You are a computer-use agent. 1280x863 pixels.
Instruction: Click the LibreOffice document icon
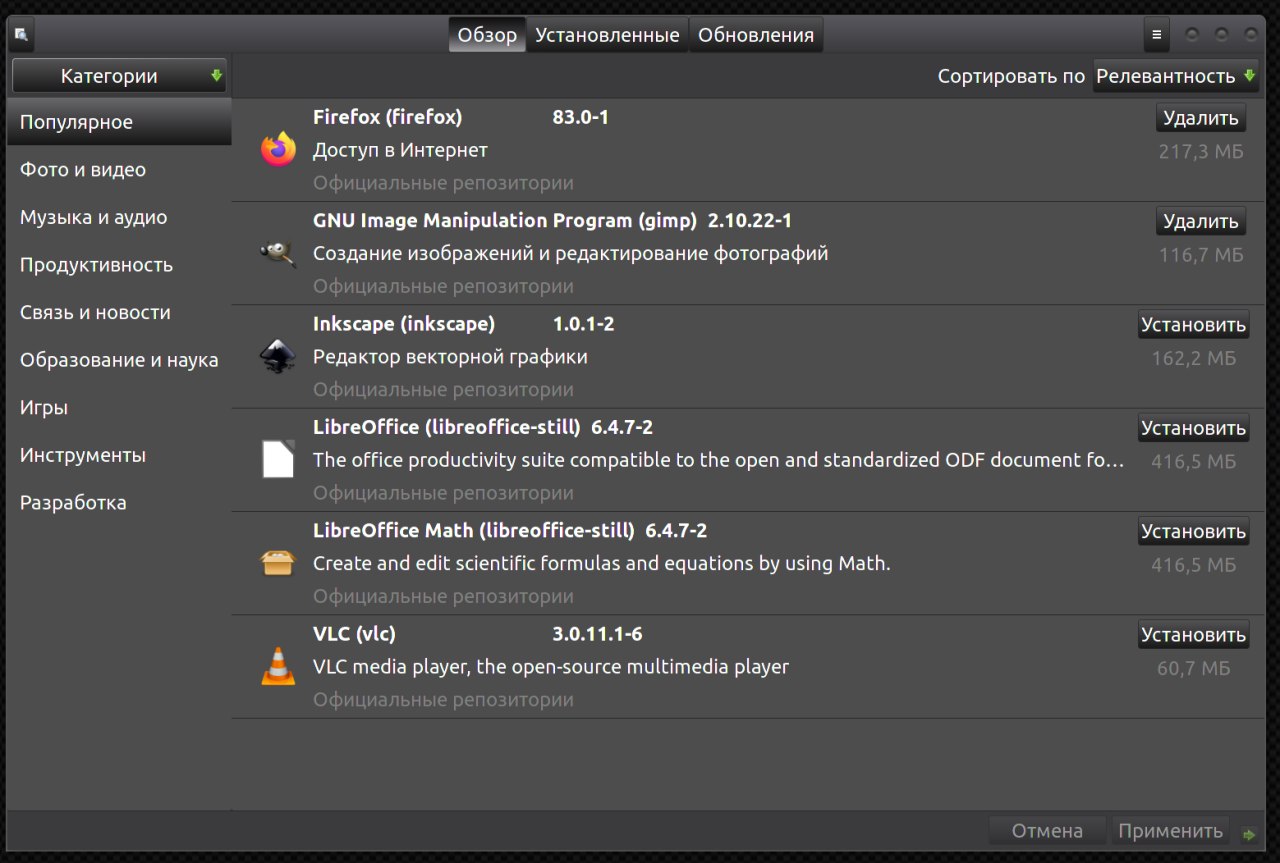278,460
